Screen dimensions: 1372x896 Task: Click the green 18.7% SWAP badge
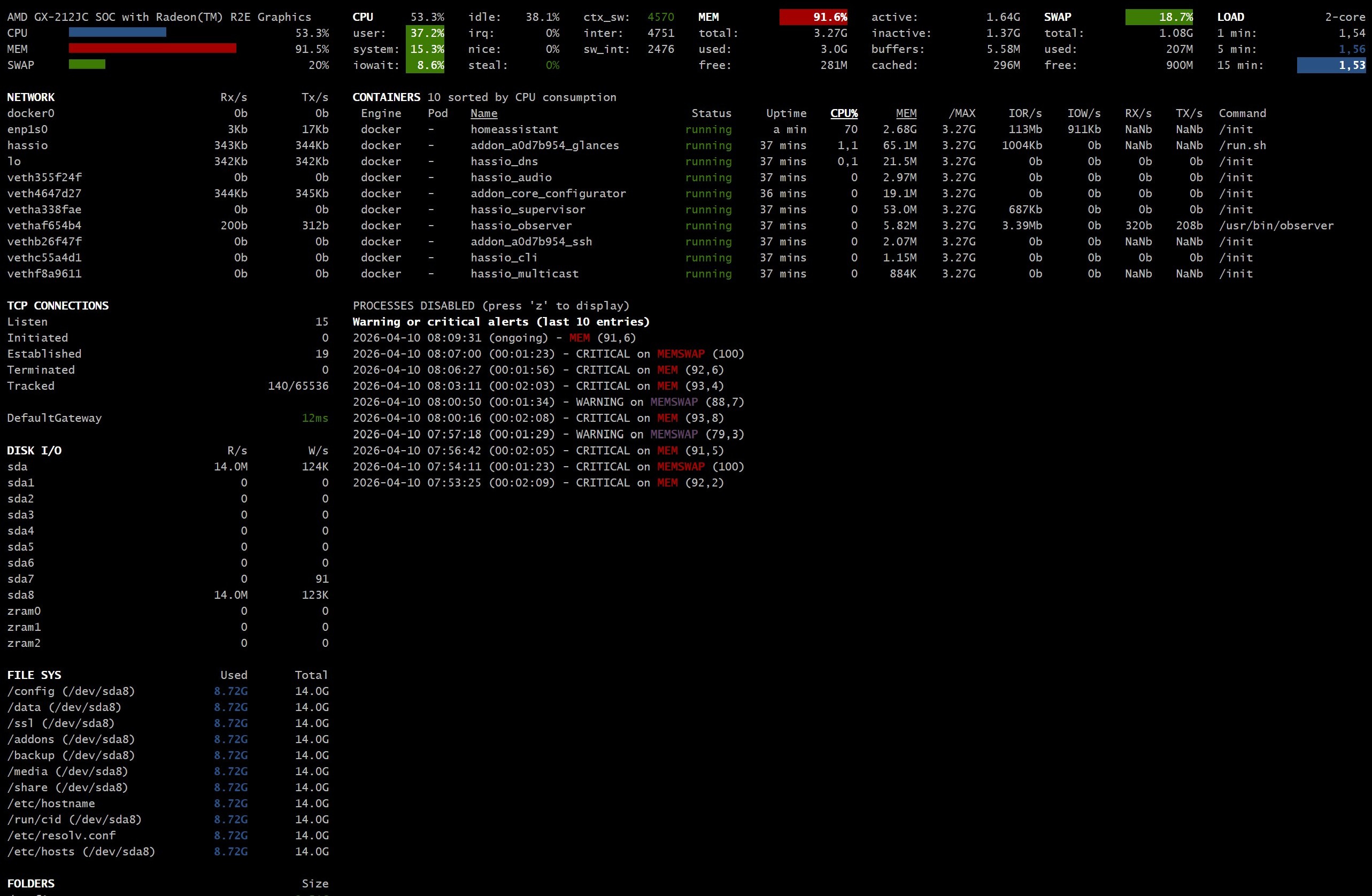click(x=1159, y=17)
